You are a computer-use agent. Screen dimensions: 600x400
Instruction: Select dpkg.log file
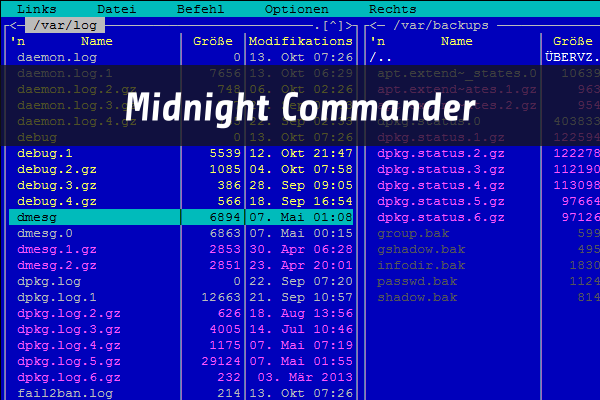click(x=49, y=282)
